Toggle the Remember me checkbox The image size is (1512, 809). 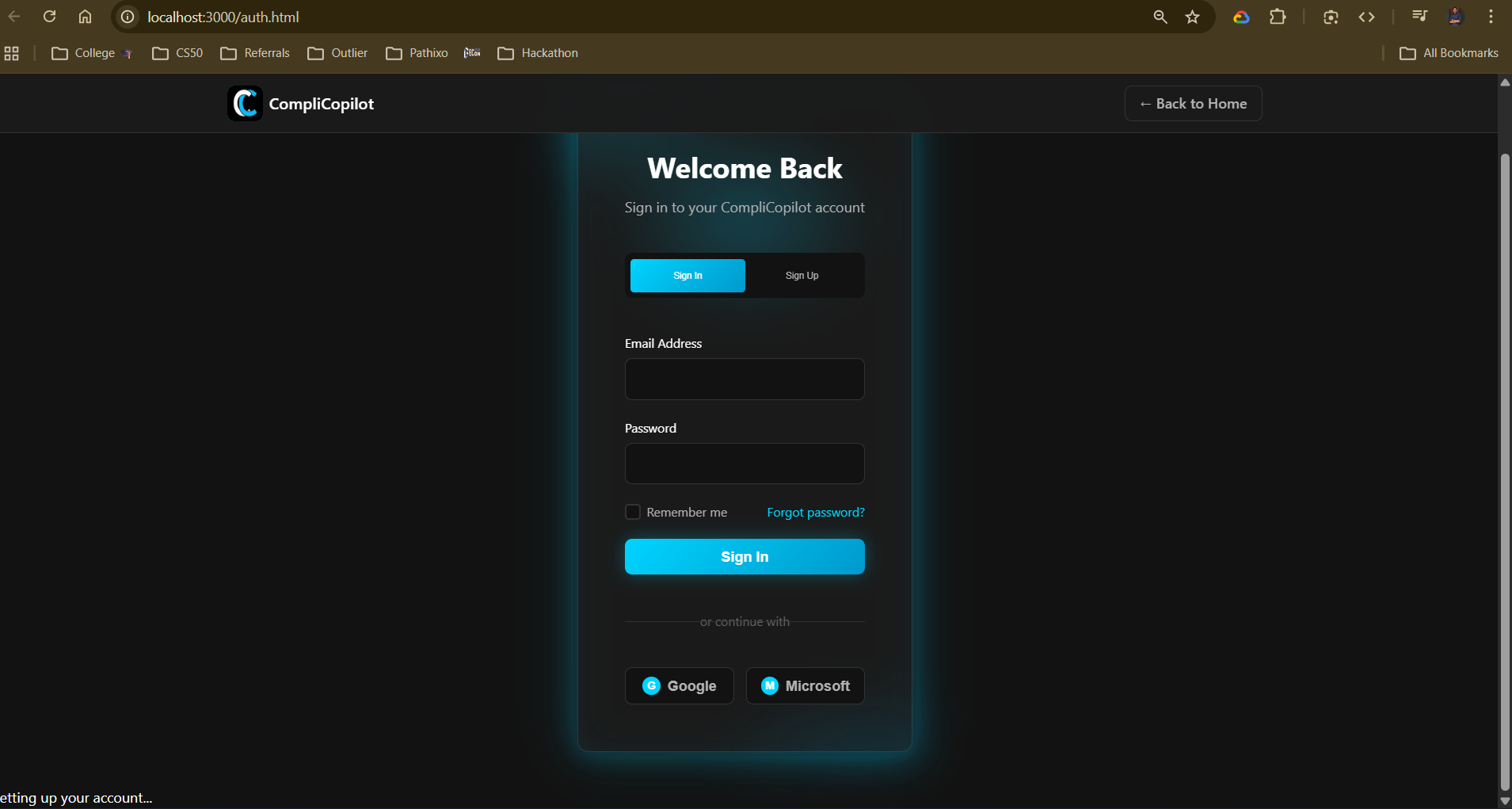[633, 512]
